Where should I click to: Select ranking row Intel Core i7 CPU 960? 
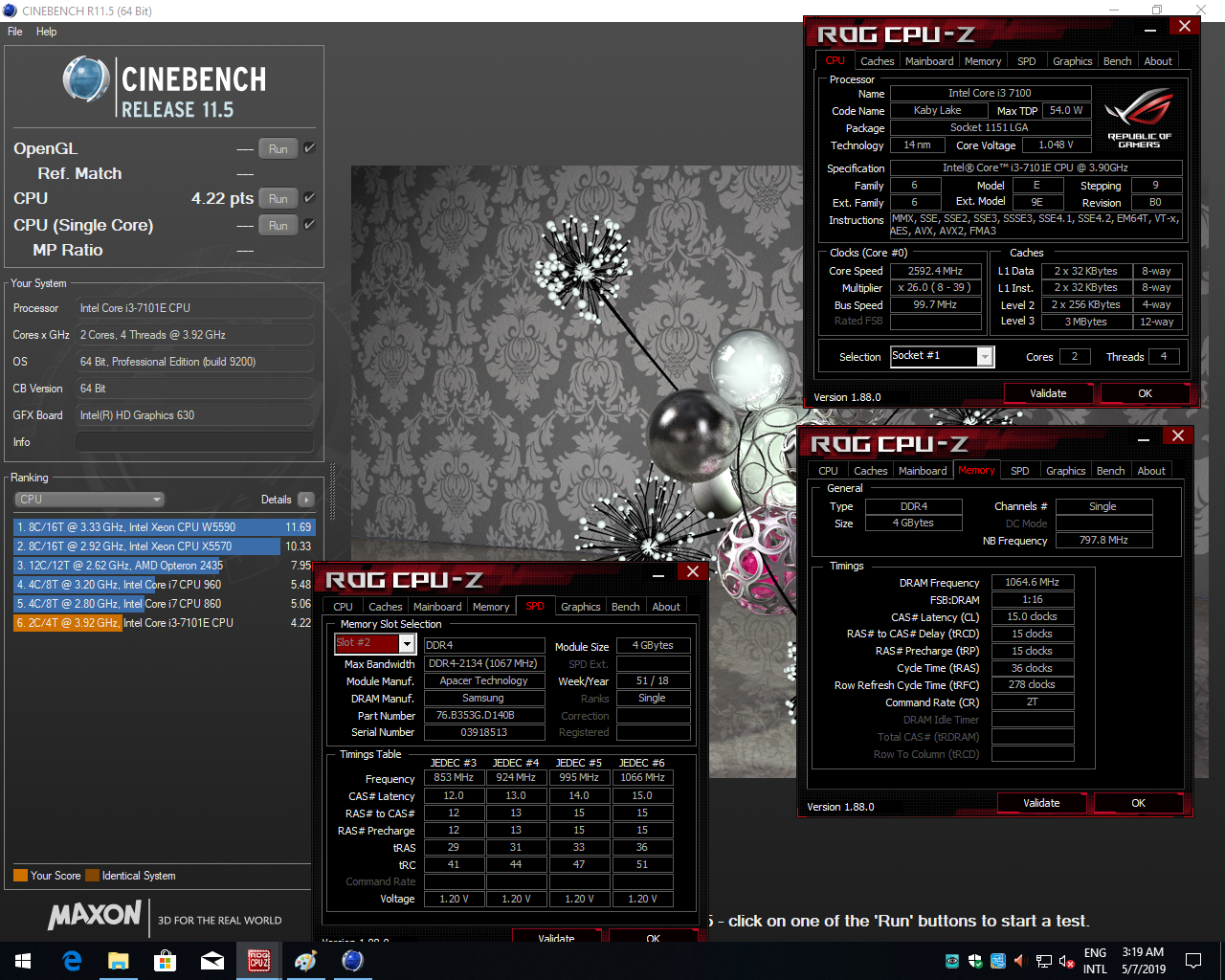click(163, 585)
